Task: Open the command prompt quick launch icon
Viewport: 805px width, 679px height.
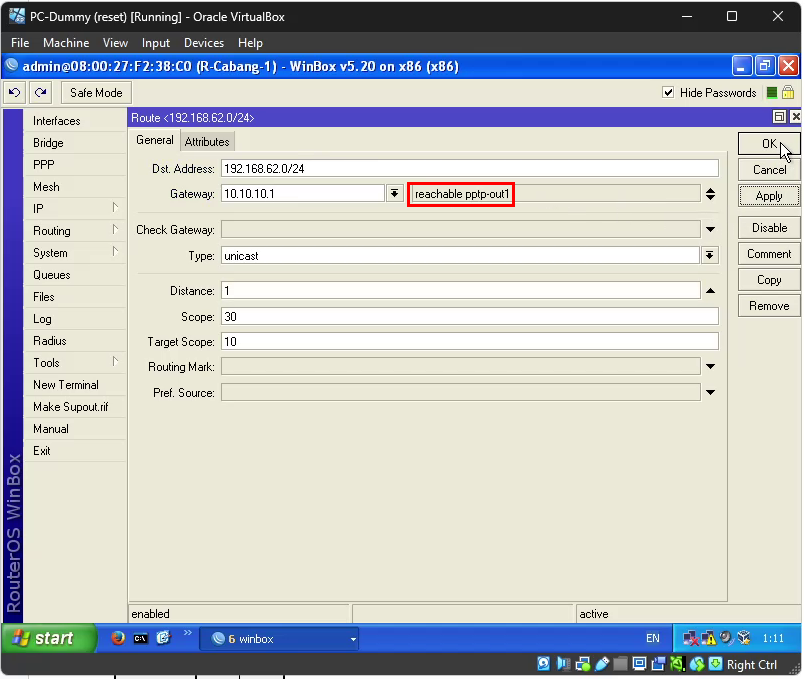Action: (x=140, y=638)
